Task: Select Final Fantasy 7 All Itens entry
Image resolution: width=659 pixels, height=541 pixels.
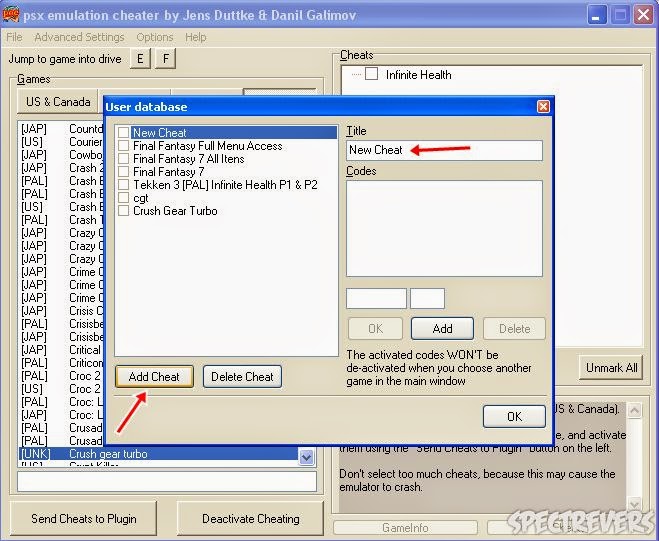Action: click(189, 159)
